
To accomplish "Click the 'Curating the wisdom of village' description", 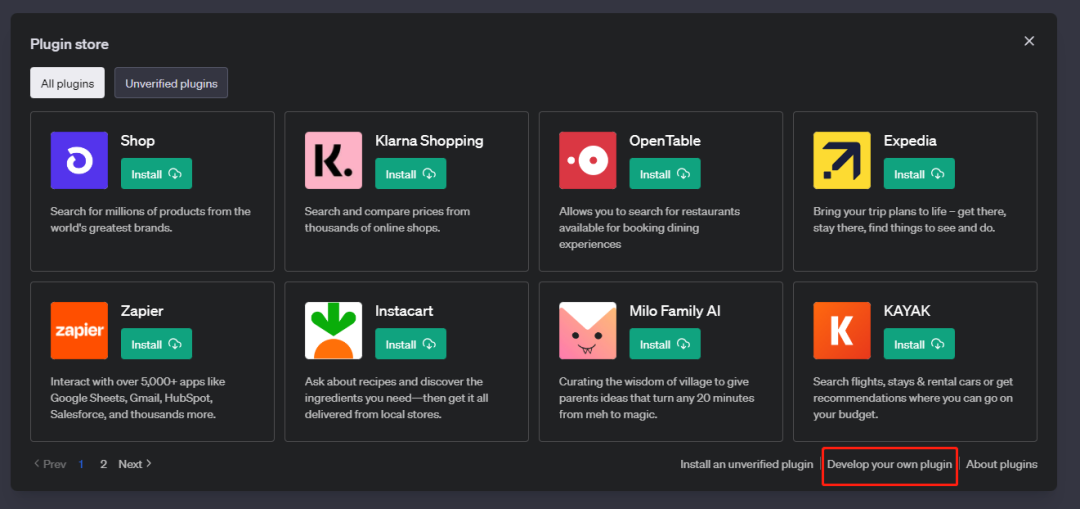I will [x=656, y=397].
